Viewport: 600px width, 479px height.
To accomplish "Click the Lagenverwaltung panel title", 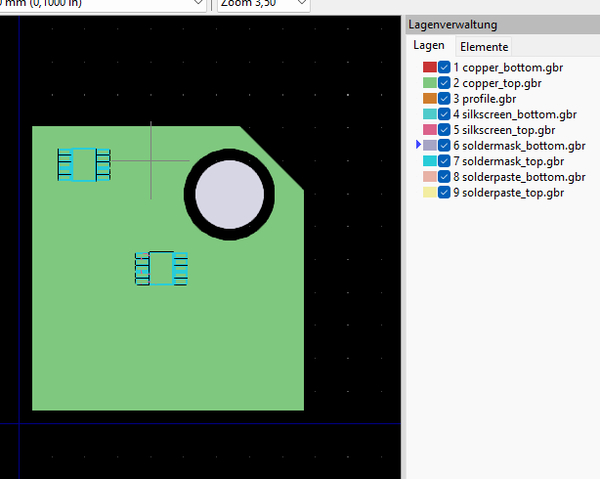I will (453, 24).
